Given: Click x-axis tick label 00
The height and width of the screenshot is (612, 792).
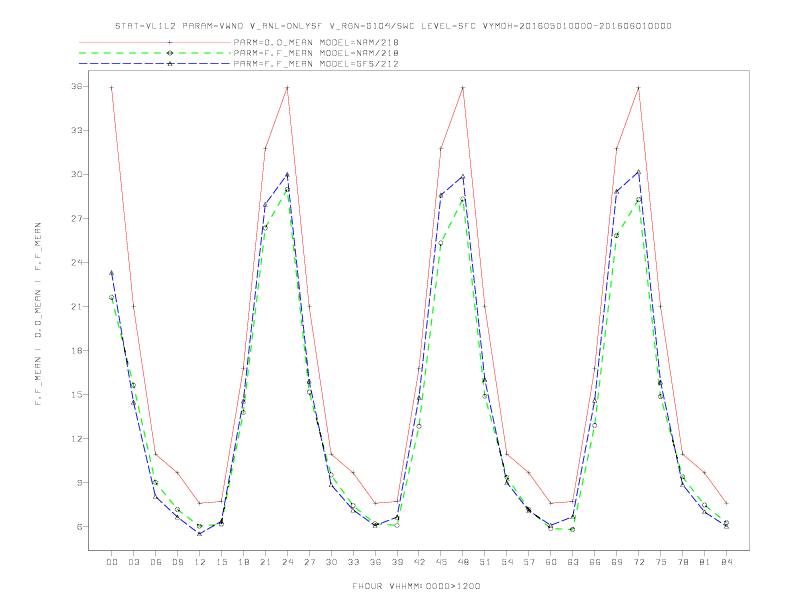Looking at the screenshot, I should pos(112,562).
